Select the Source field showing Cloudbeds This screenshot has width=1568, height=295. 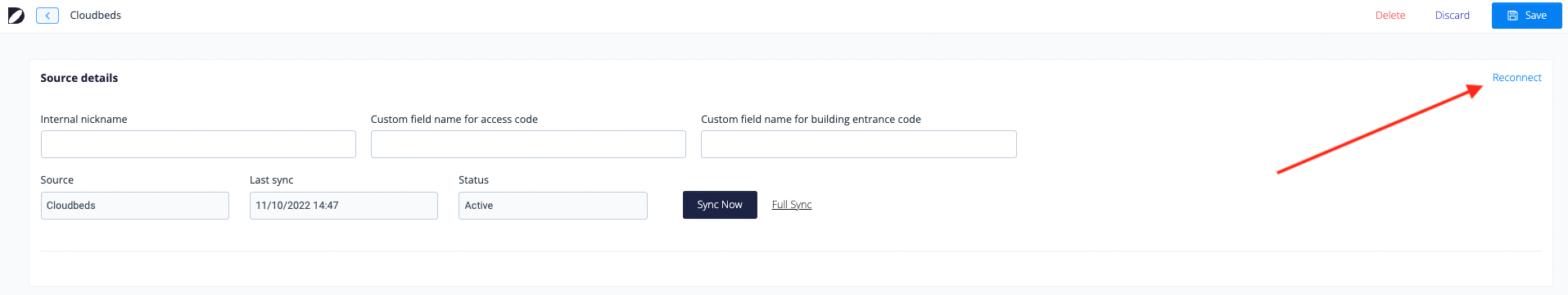click(135, 206)
